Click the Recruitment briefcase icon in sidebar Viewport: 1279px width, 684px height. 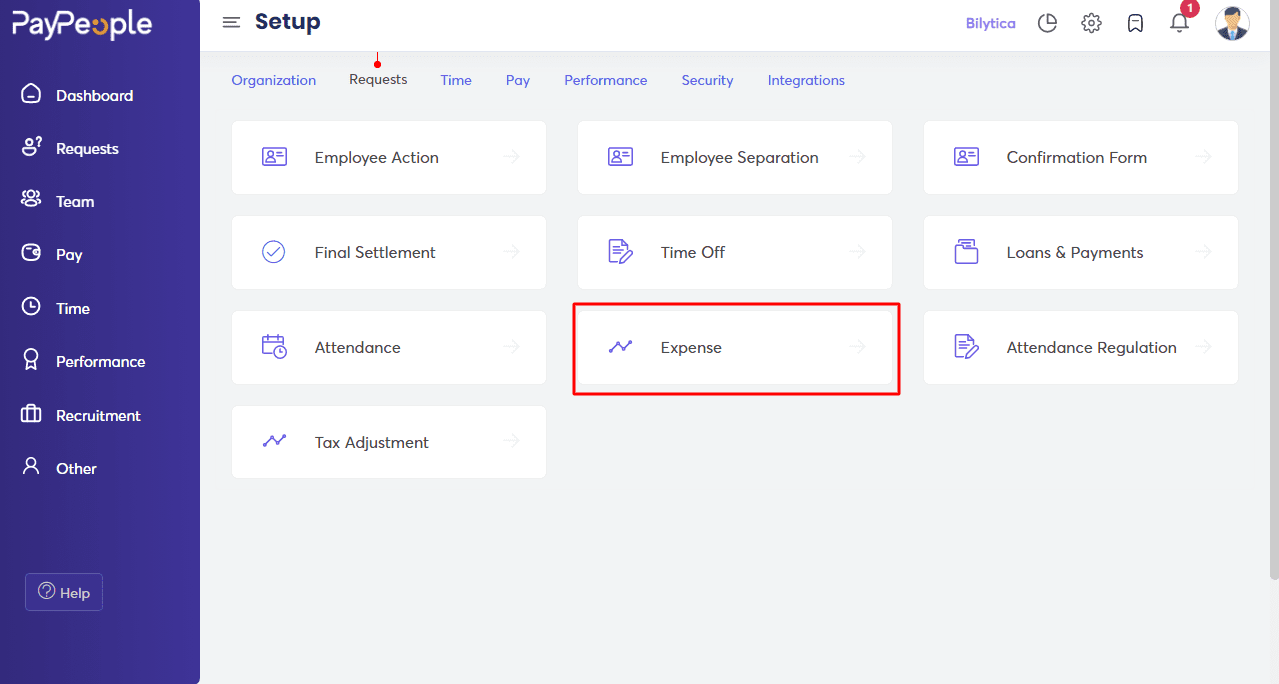tap(31, 414)
